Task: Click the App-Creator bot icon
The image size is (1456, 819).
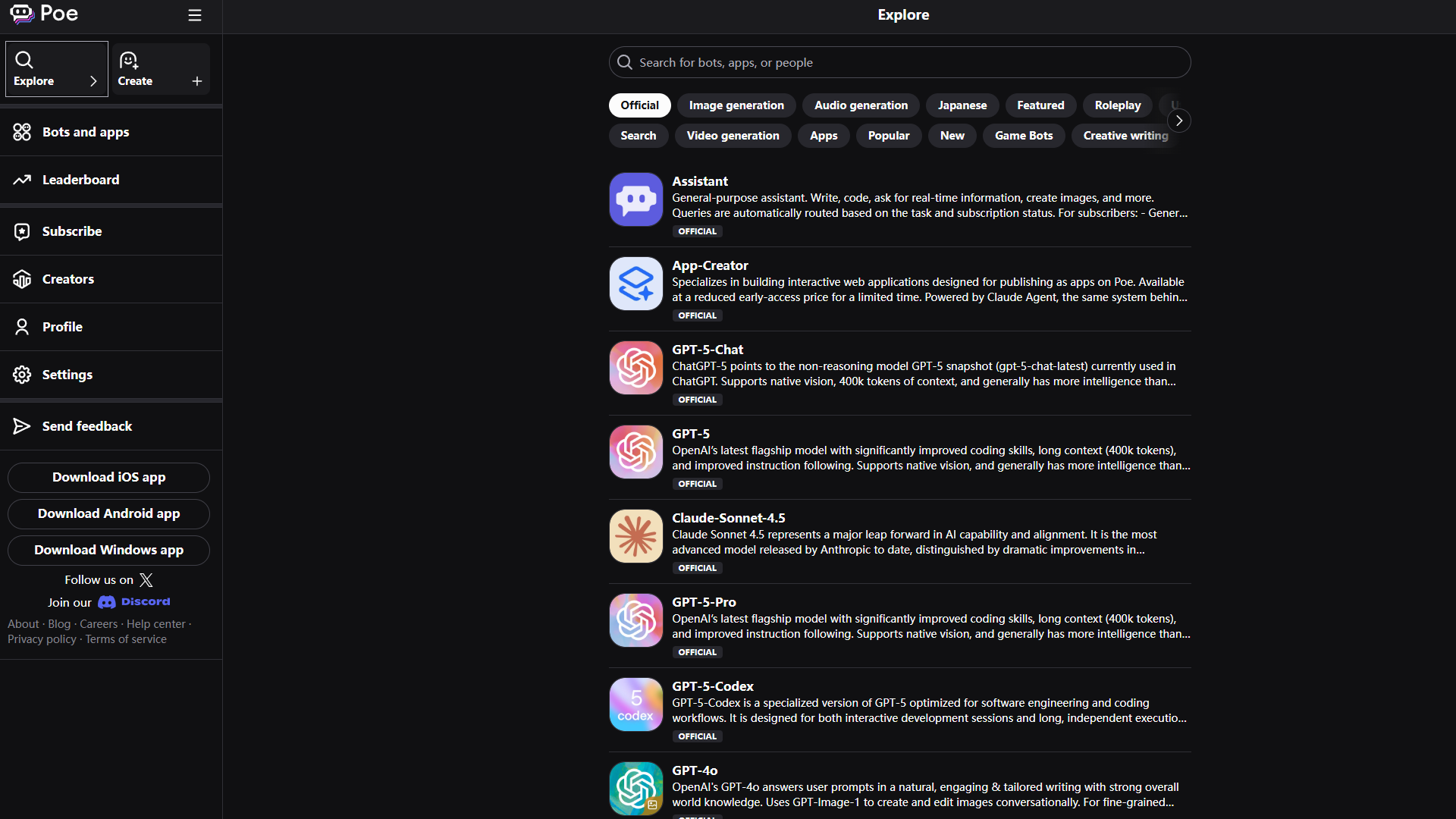Action: coord(635,284)
